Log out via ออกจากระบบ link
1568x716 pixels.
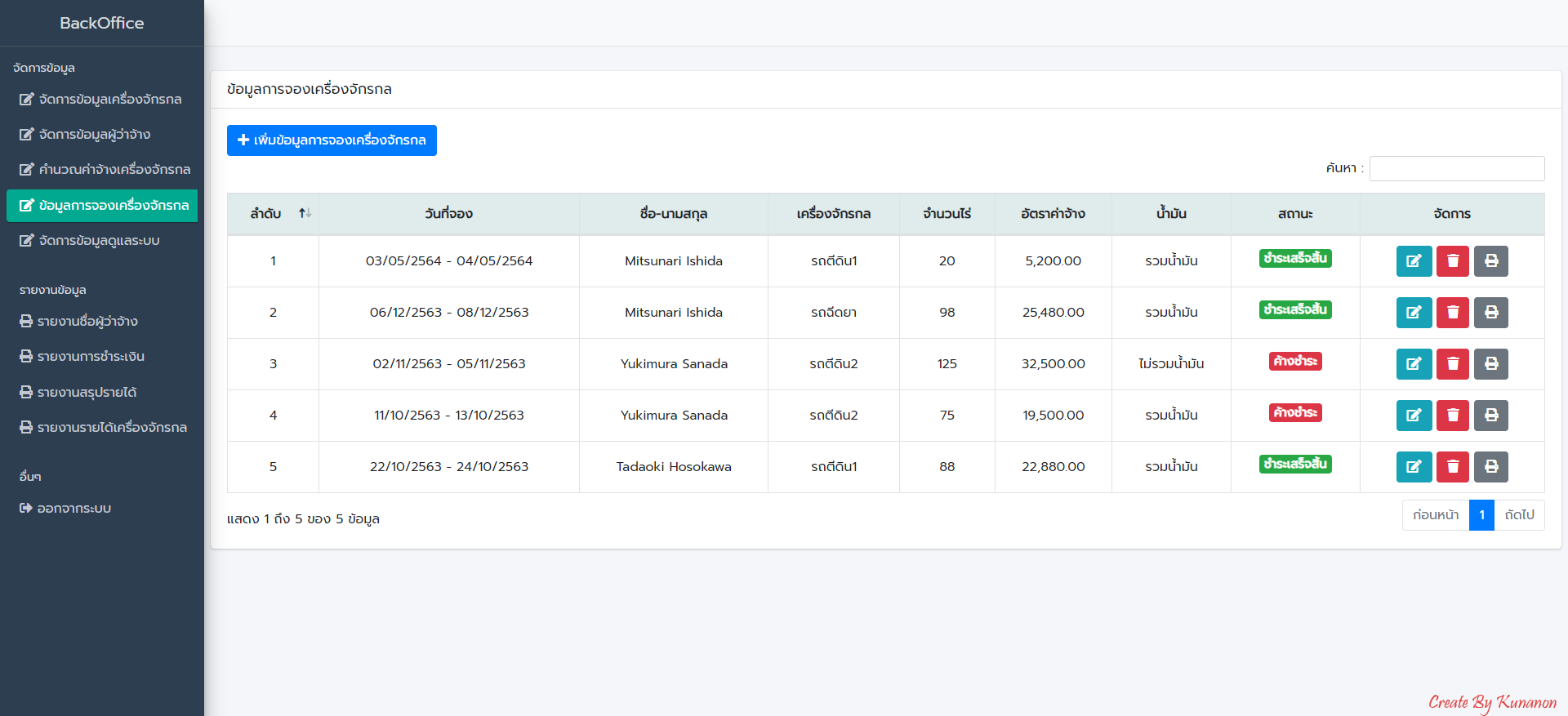tap(73, 509)
